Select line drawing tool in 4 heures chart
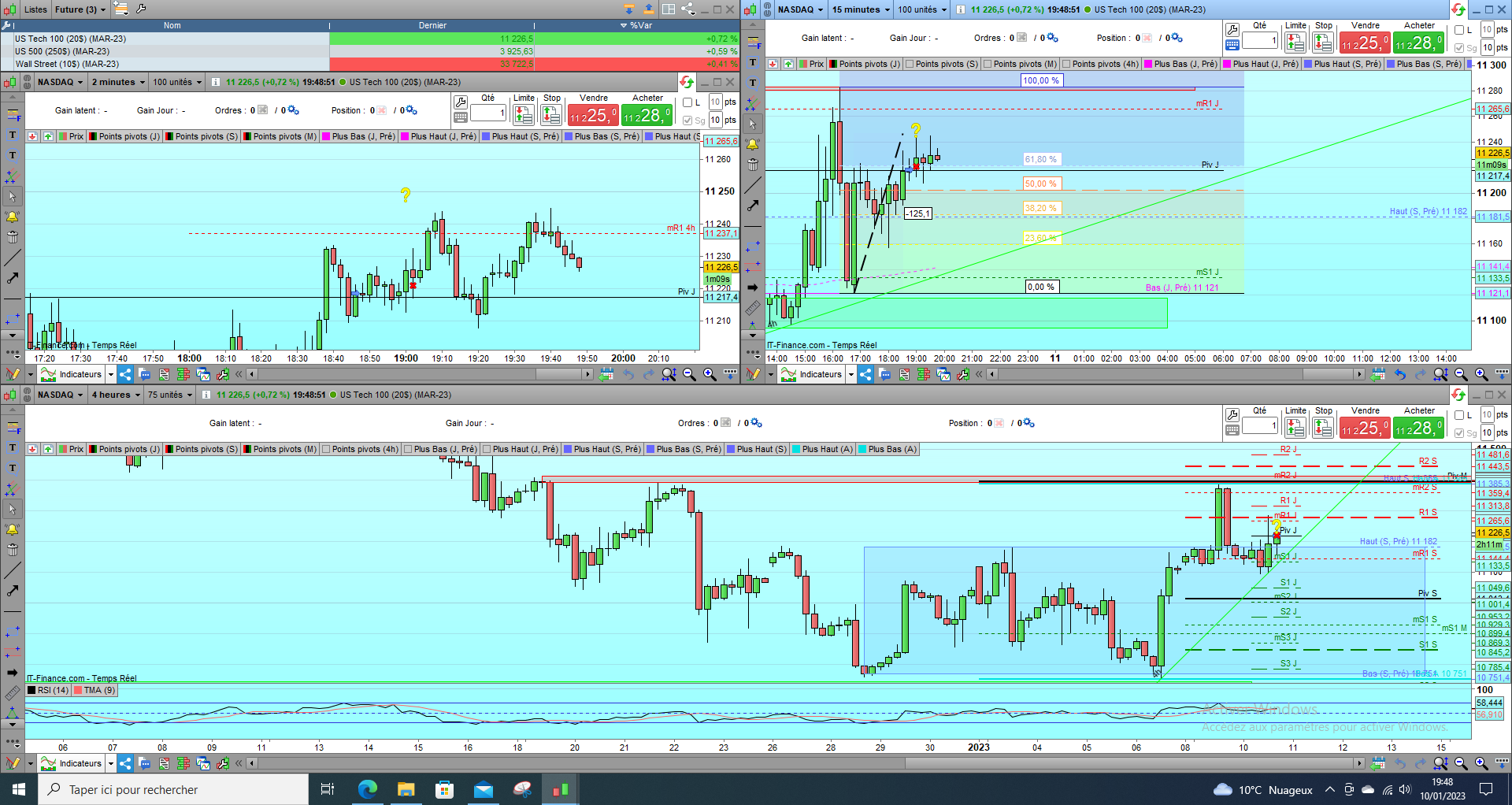 click(x=13, y=570)
